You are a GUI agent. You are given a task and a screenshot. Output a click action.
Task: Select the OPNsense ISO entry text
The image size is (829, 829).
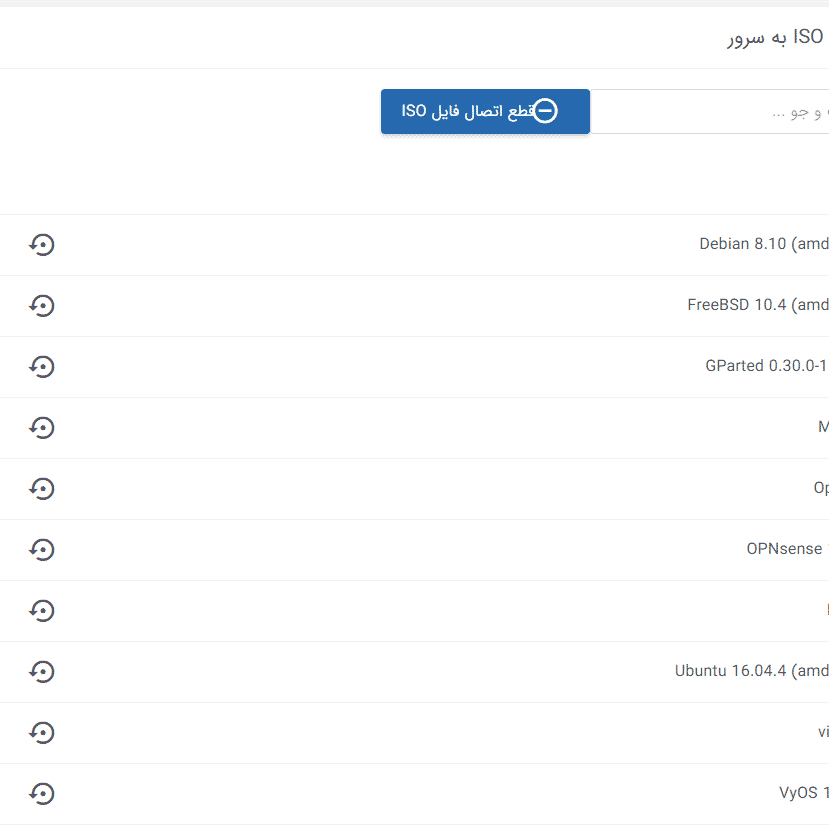coord(785,549)
